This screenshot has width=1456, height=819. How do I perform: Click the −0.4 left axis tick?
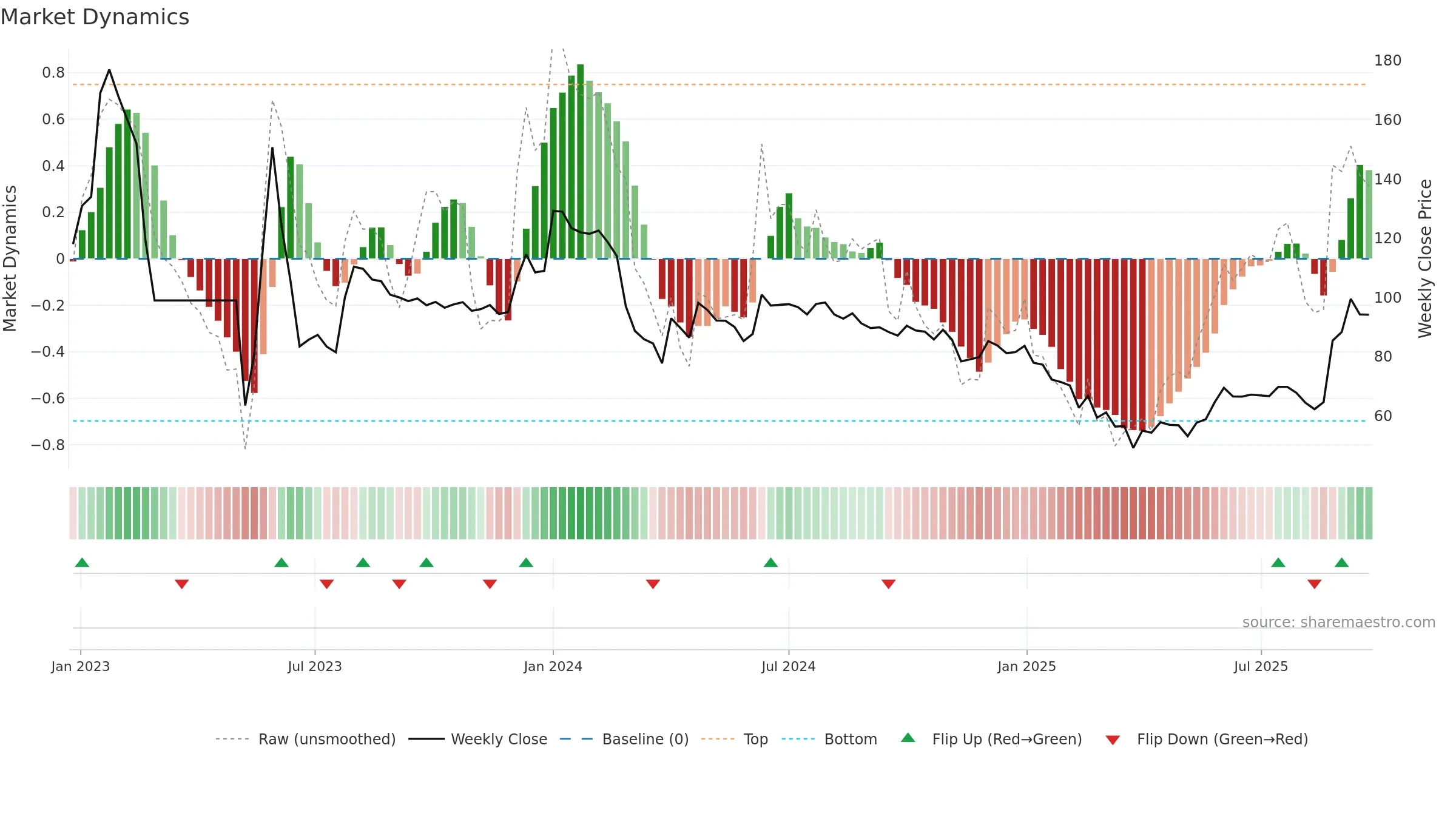tap(48, 352)
